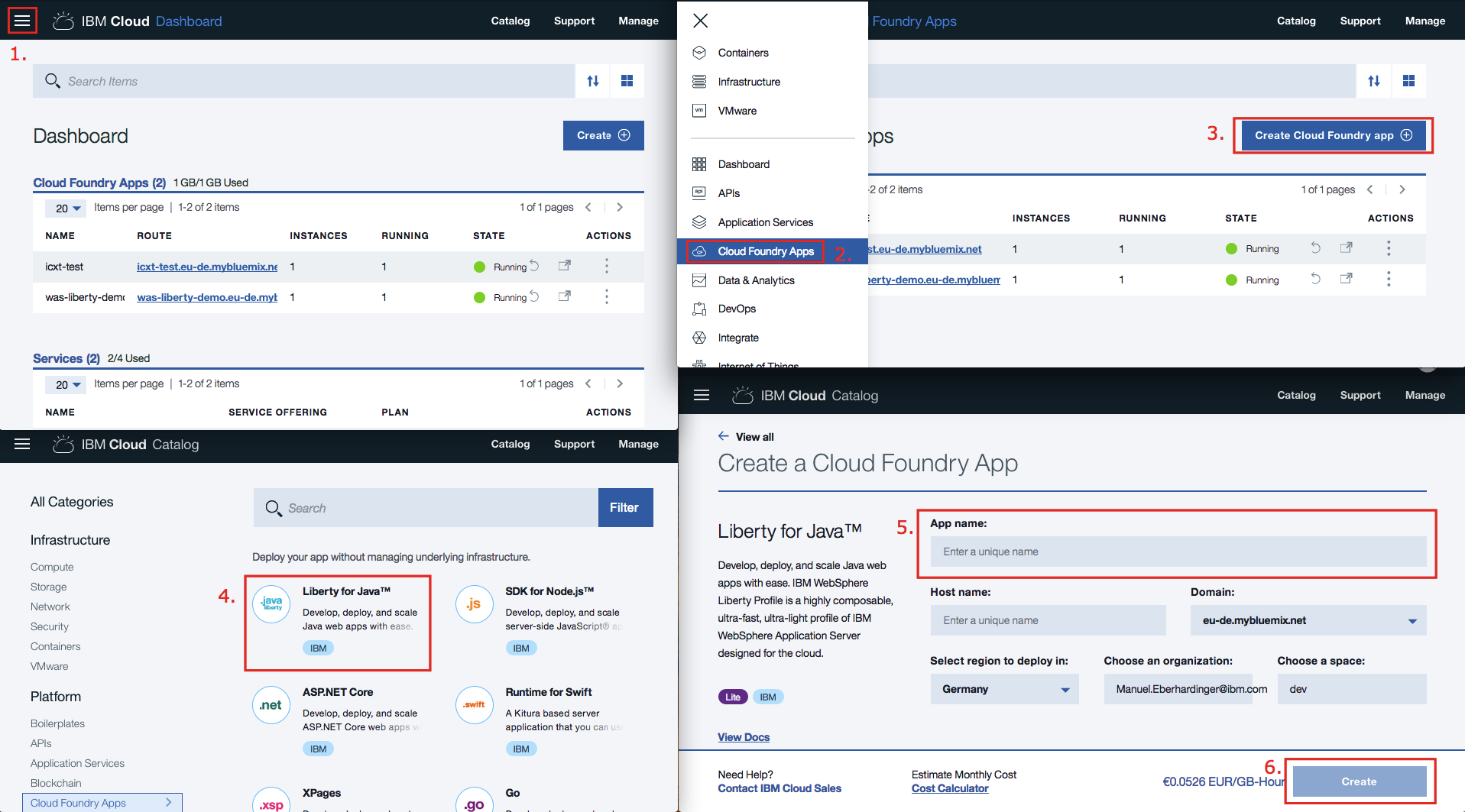Click Boilerplates under Platform in Catalog sidebar
The height and width of the screenshot is (812, 1465).
pos(57,723)
